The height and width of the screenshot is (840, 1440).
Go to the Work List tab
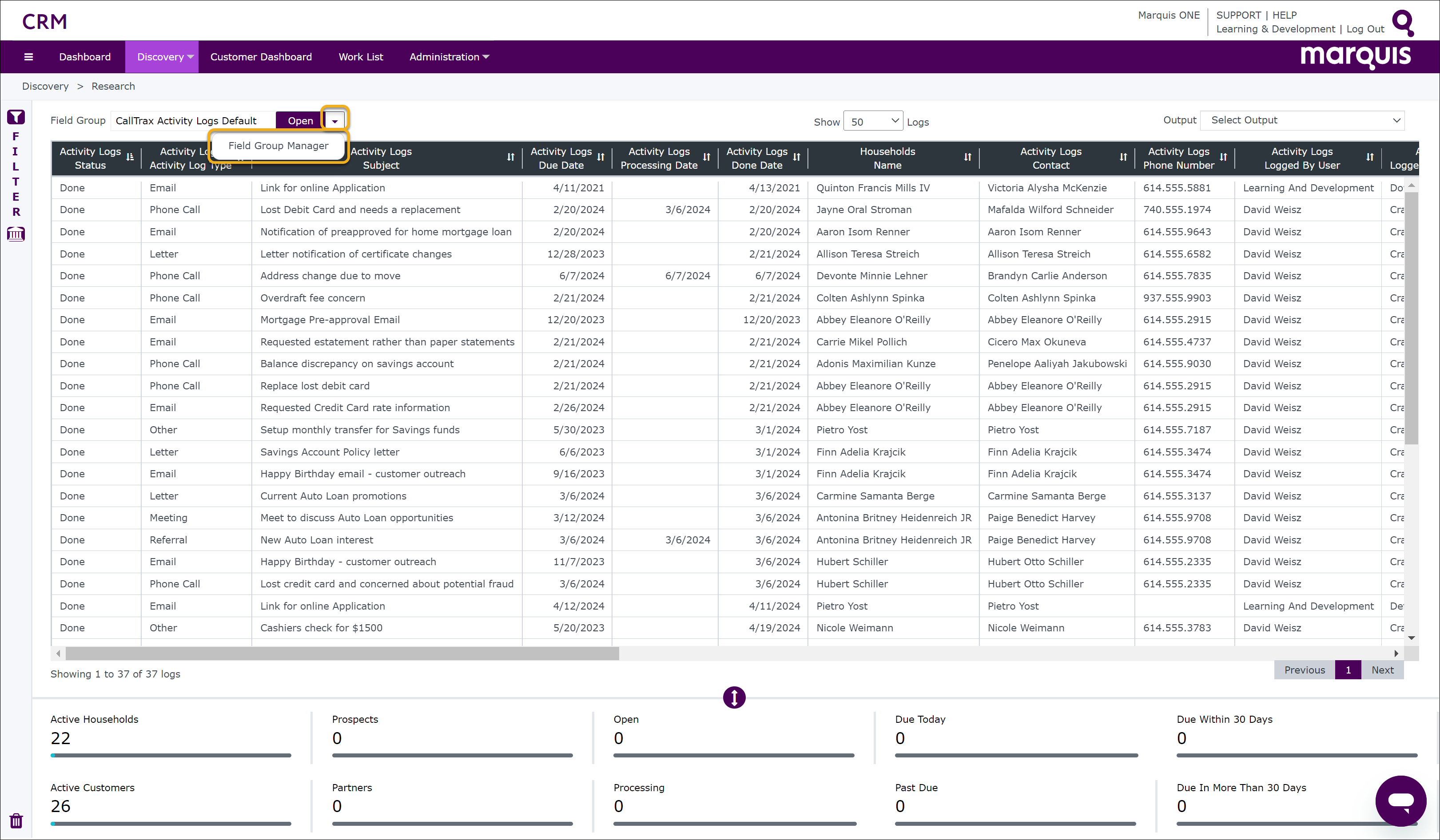(361, 56)
